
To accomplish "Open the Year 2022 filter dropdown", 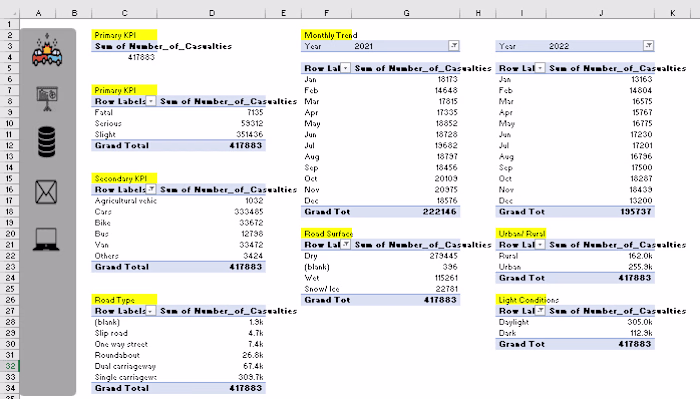I will click(648, 46).
